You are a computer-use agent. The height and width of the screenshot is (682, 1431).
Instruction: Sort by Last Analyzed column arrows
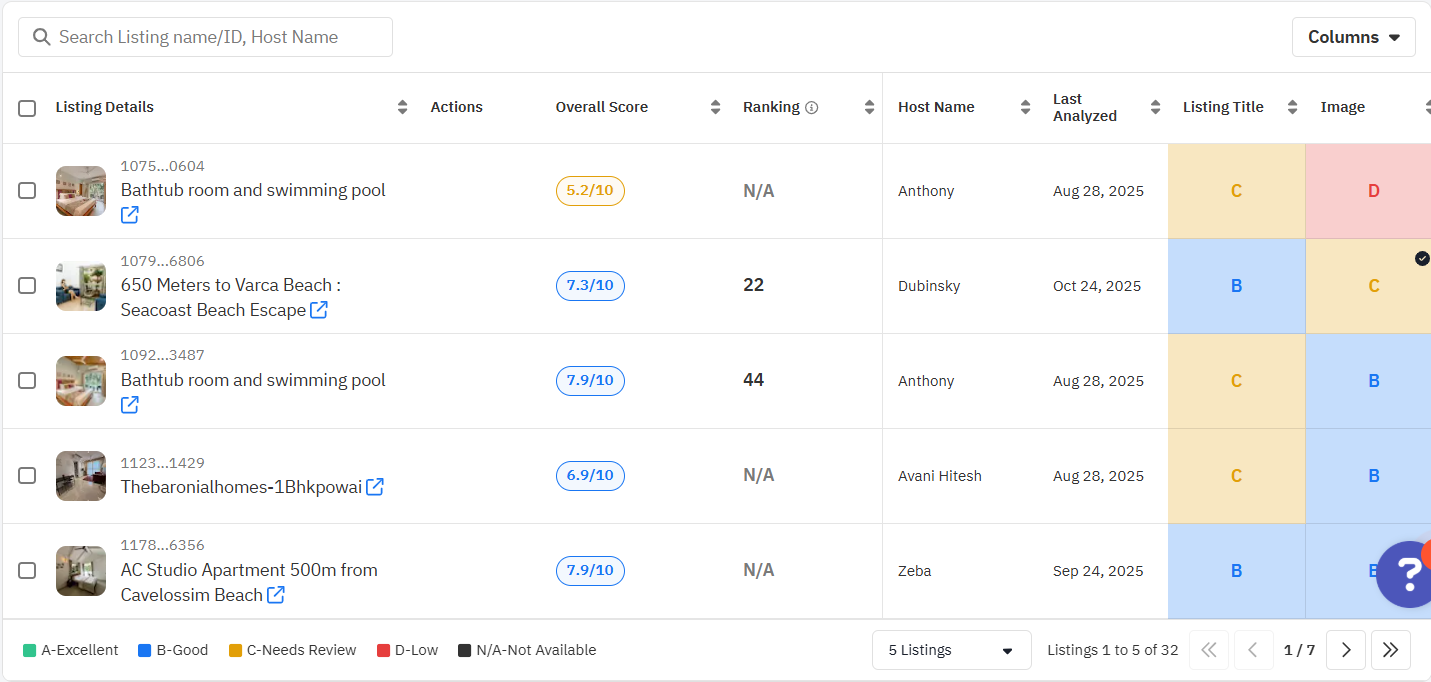(x=1155, y=107)
